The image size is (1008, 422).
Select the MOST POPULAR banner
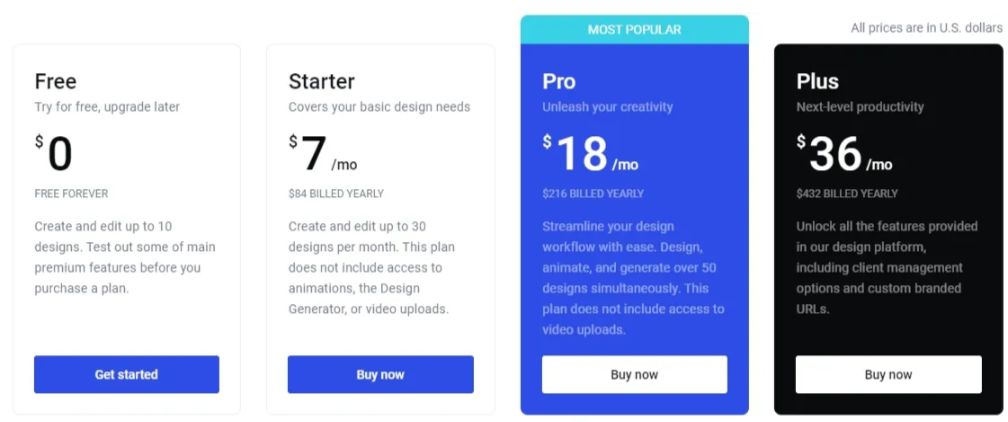pos(634,30)
